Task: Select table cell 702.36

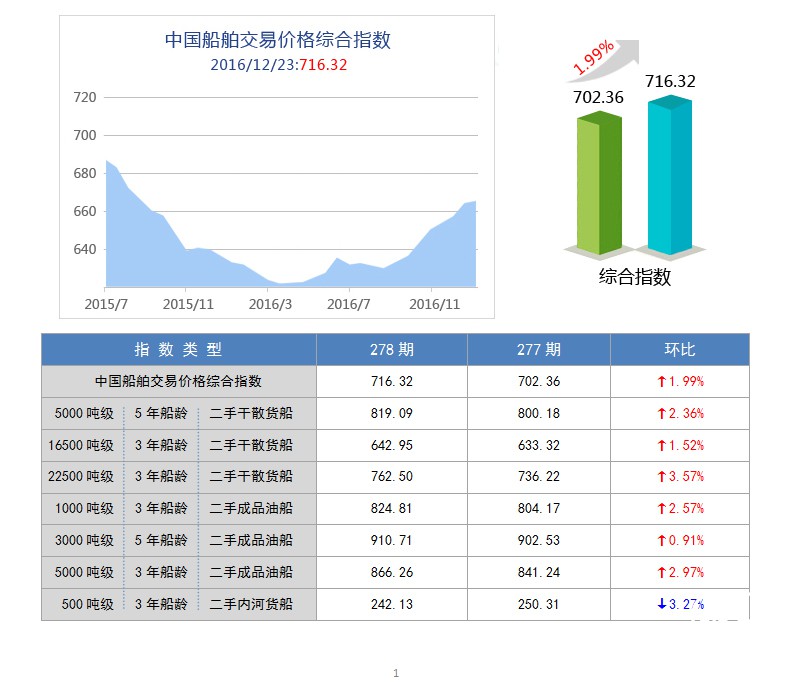Action: tap(539, 381)
